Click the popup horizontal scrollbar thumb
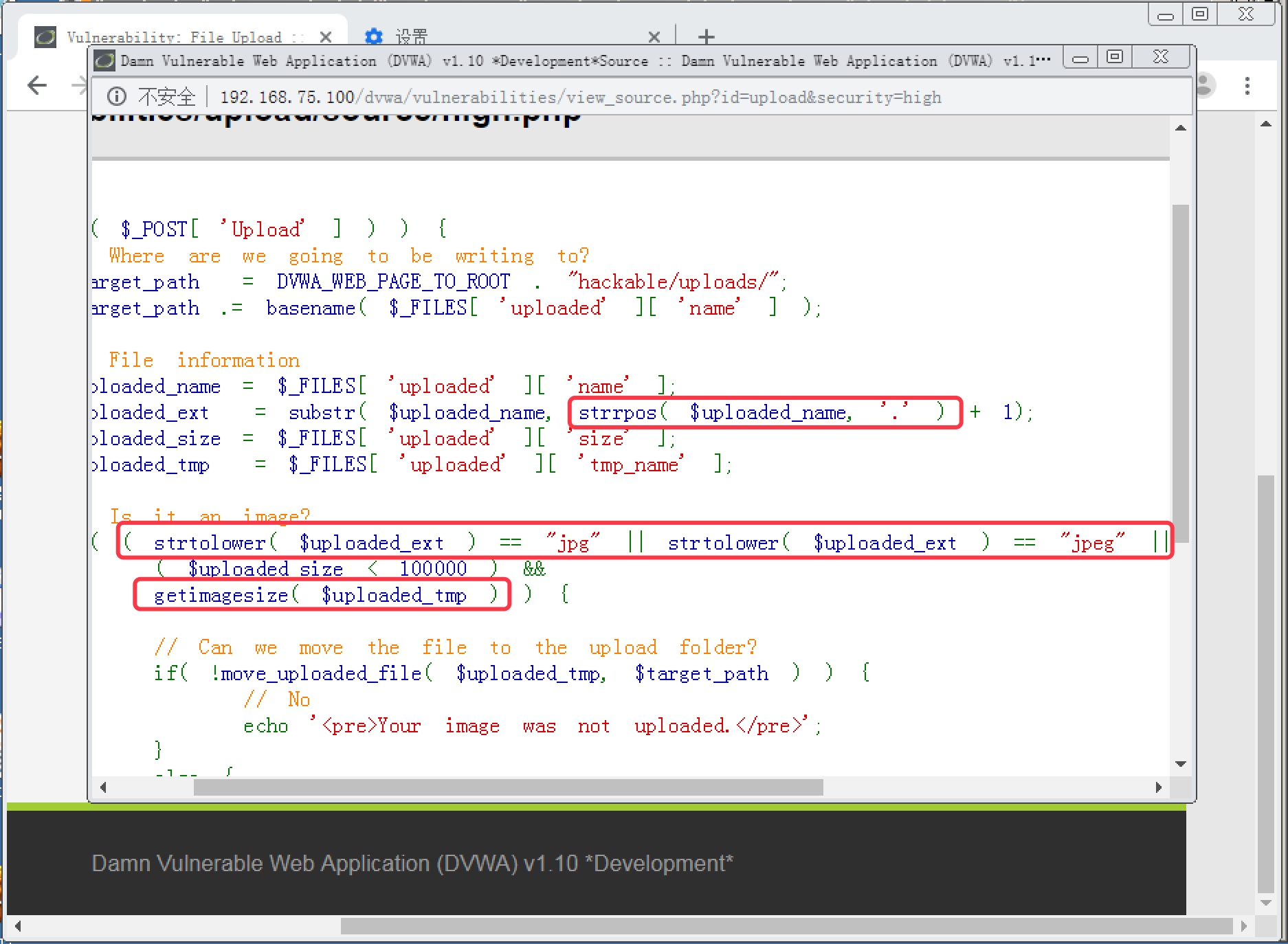This screenshot has width=1288, height=944. click(509, 787)
